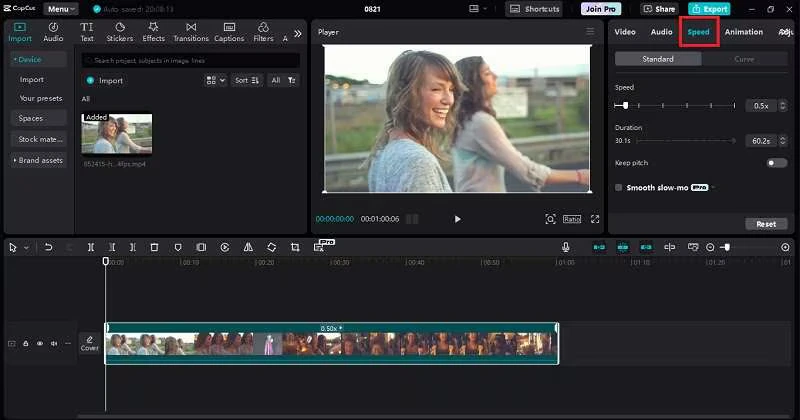The image size is (800, 420).
Task: Switch to the Video properties tab
Action: (x=625, y=32)
